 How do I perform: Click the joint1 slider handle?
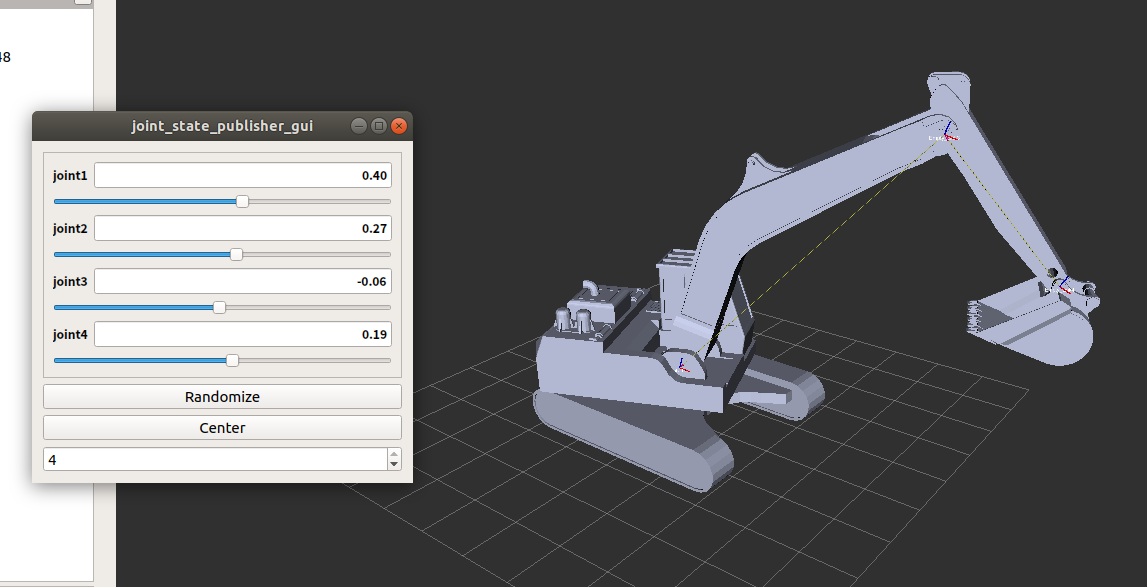pyautogui.click(x=241, y=201)
